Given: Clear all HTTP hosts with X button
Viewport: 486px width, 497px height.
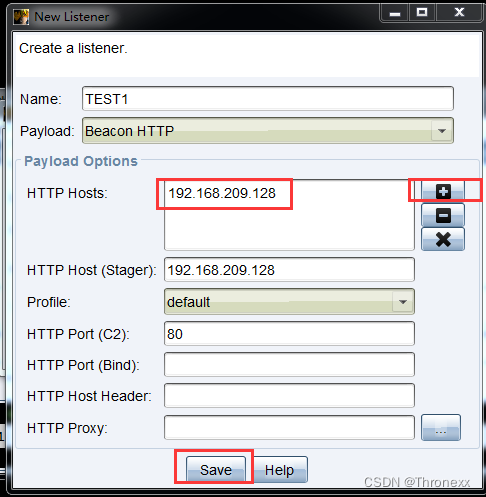Looking at the screenshot, I should pyautogui.click(x=443, y=239).
